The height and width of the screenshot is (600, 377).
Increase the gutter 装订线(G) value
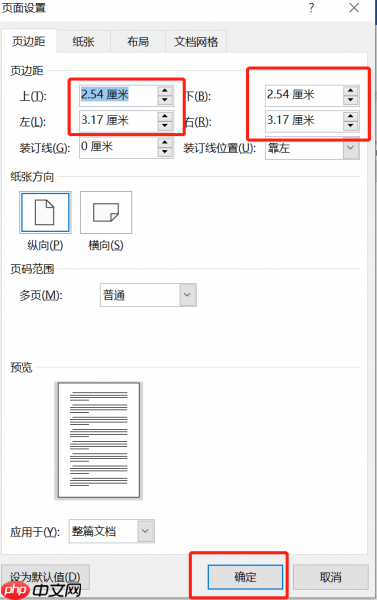coord(165,143)
